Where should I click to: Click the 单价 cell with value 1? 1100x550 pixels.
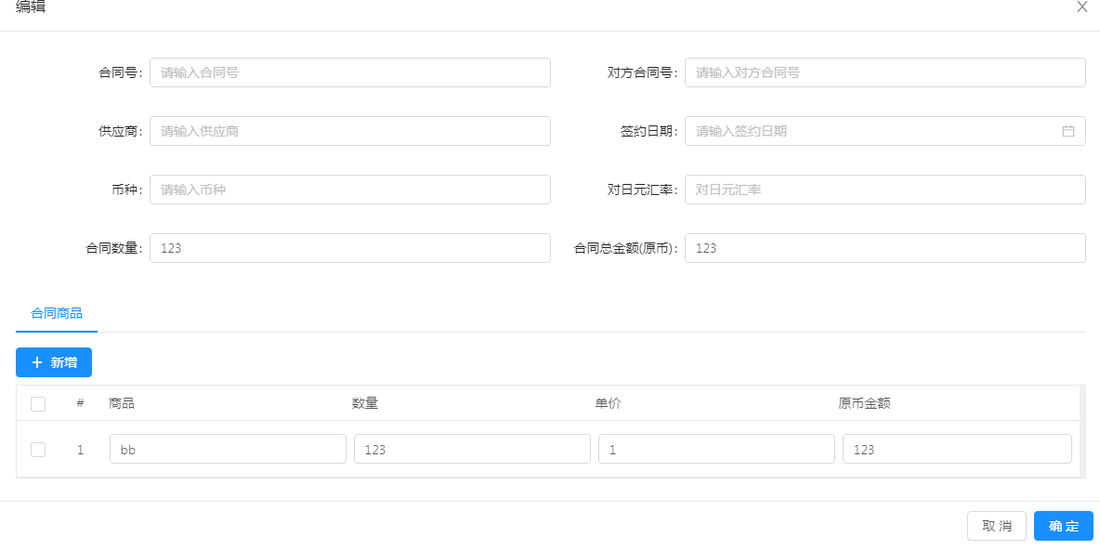tap(716, 449)
